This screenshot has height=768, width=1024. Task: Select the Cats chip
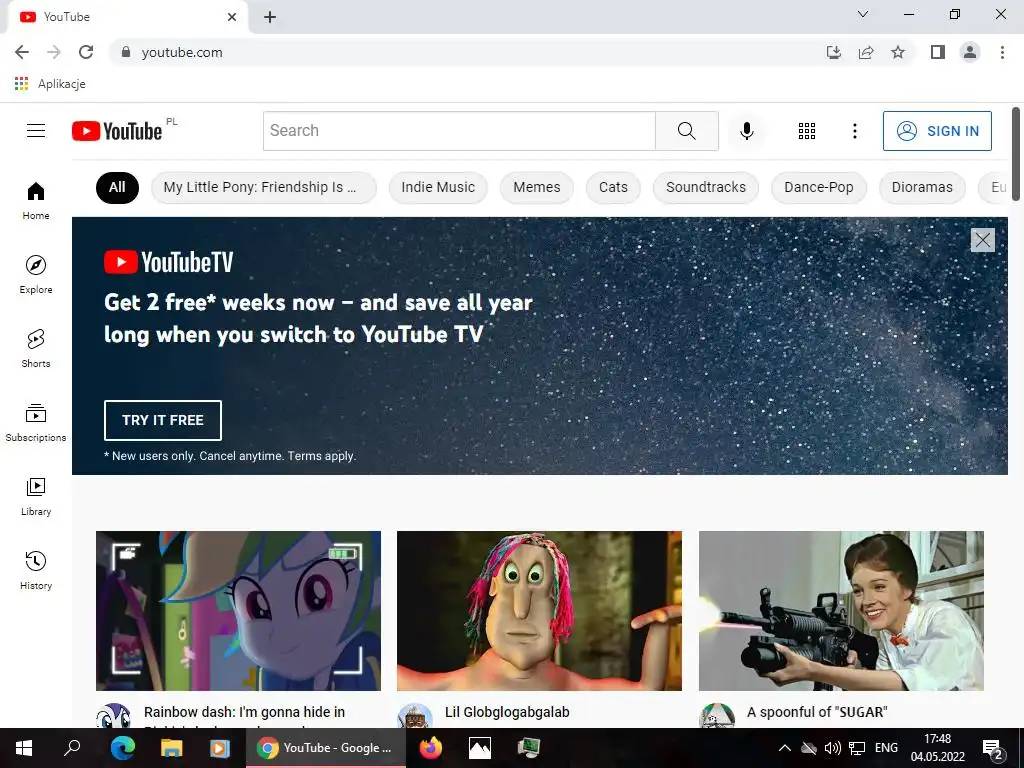click(613, 187)
